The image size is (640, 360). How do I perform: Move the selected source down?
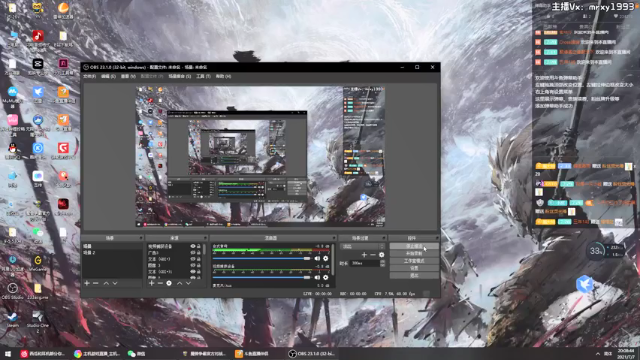click(x=188, y=283)
